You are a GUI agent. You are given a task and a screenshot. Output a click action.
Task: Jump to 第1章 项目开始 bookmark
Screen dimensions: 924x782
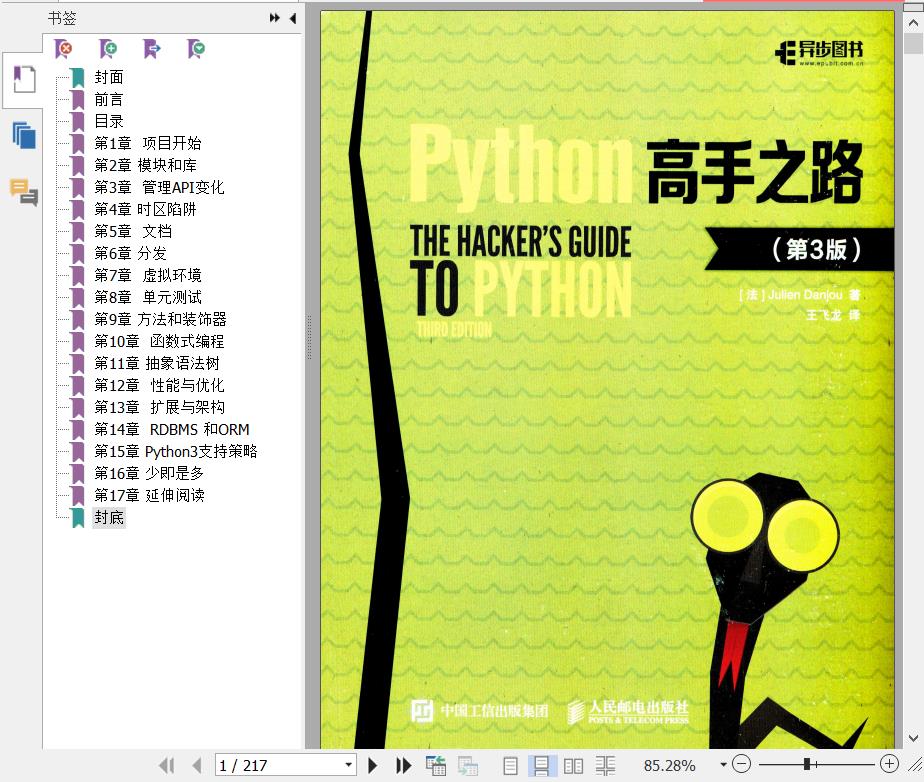[x=148, y=143]
